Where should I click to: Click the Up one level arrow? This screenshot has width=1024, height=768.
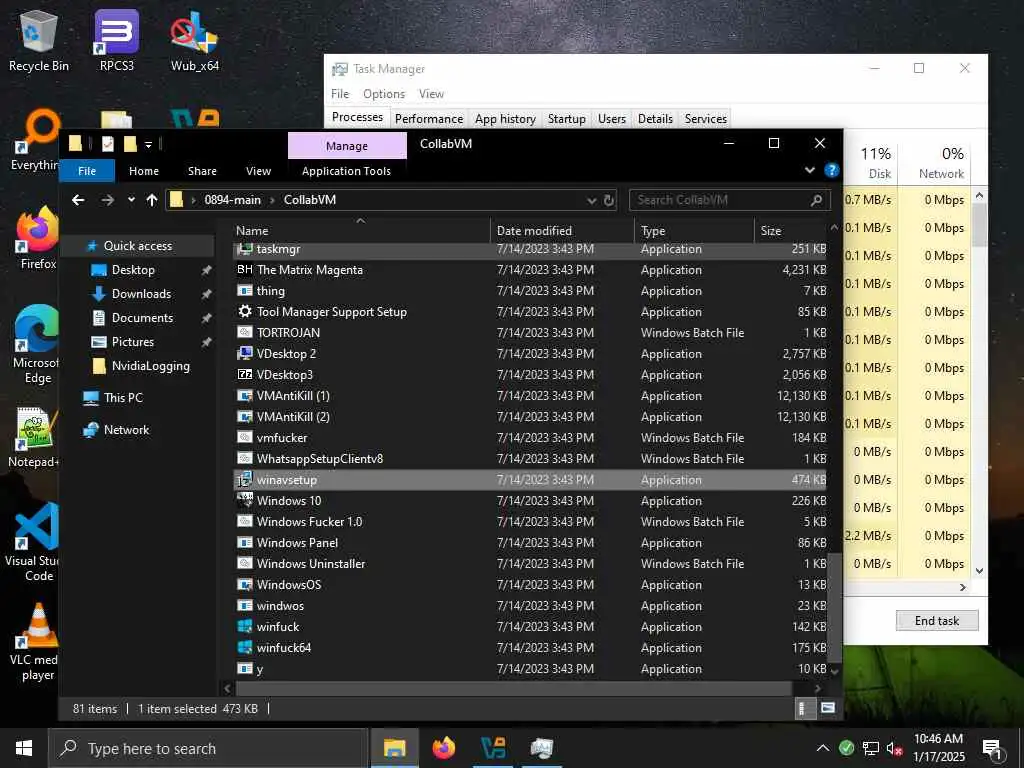point(152,200)
